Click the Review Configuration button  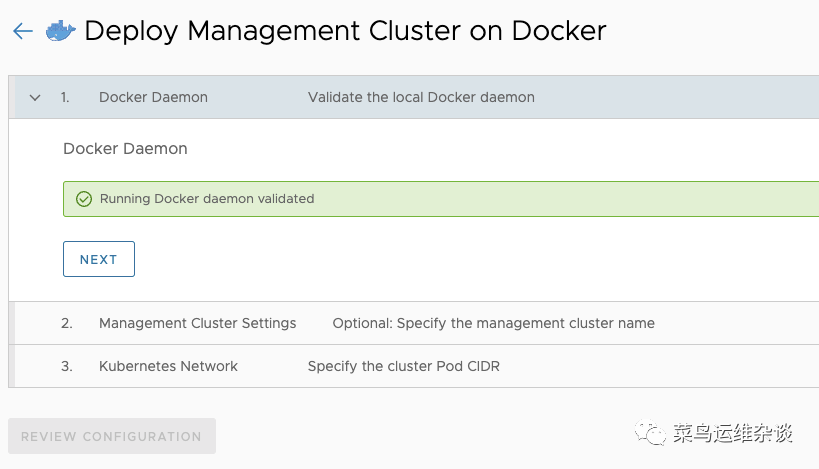111,436
